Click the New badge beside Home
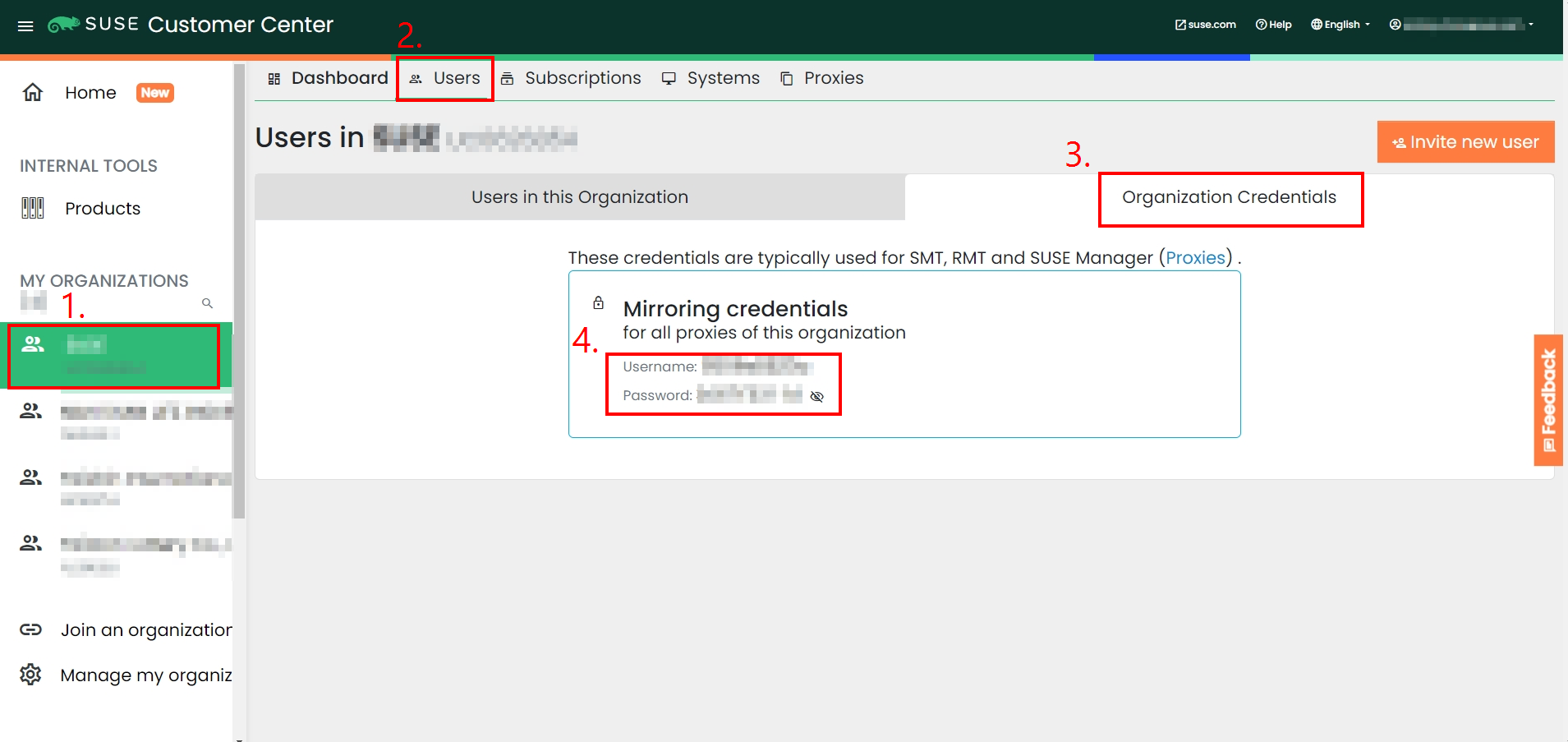Viewport: 1568px width, 742px height. point(155,93)
